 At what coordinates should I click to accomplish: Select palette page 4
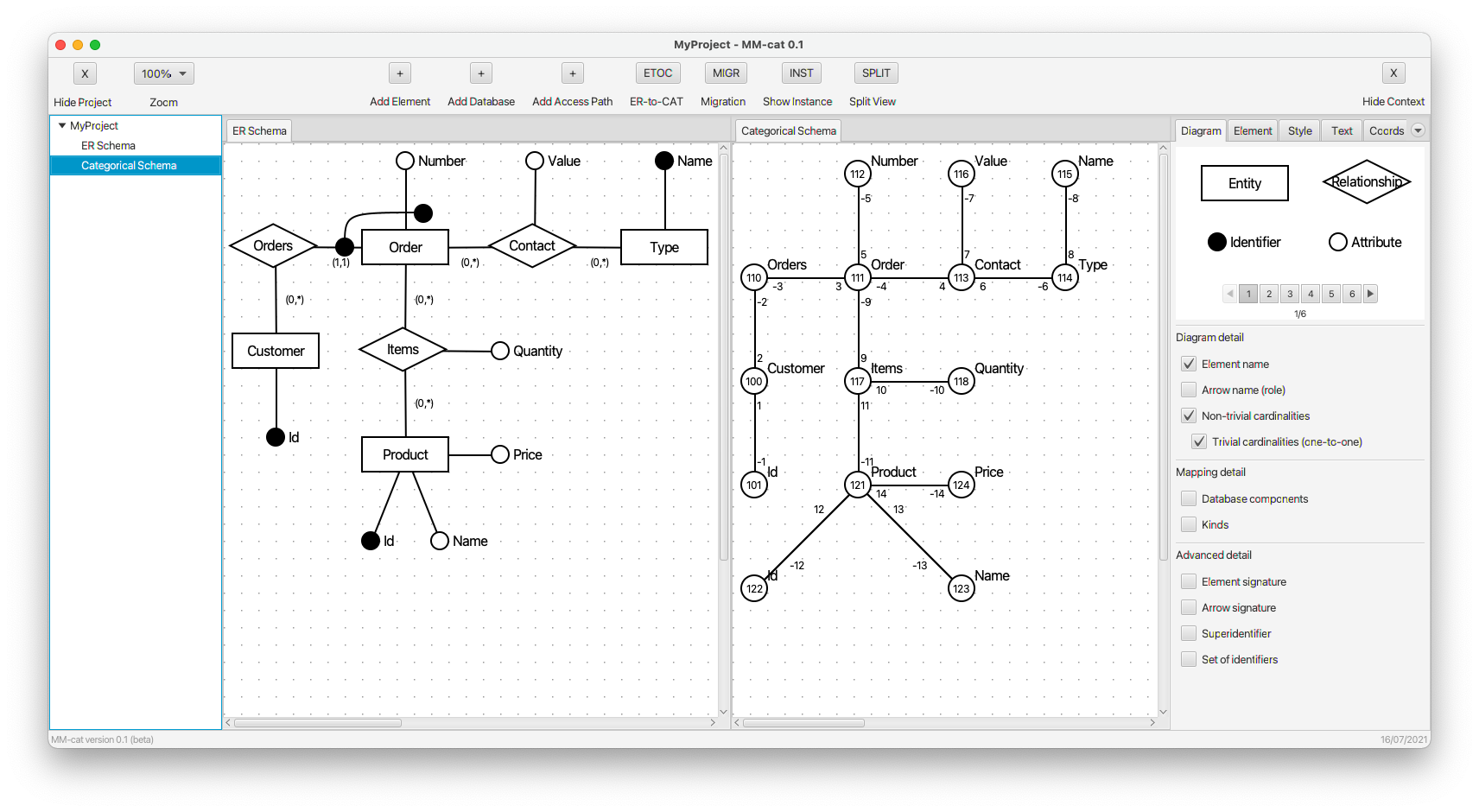point(1311,294)
